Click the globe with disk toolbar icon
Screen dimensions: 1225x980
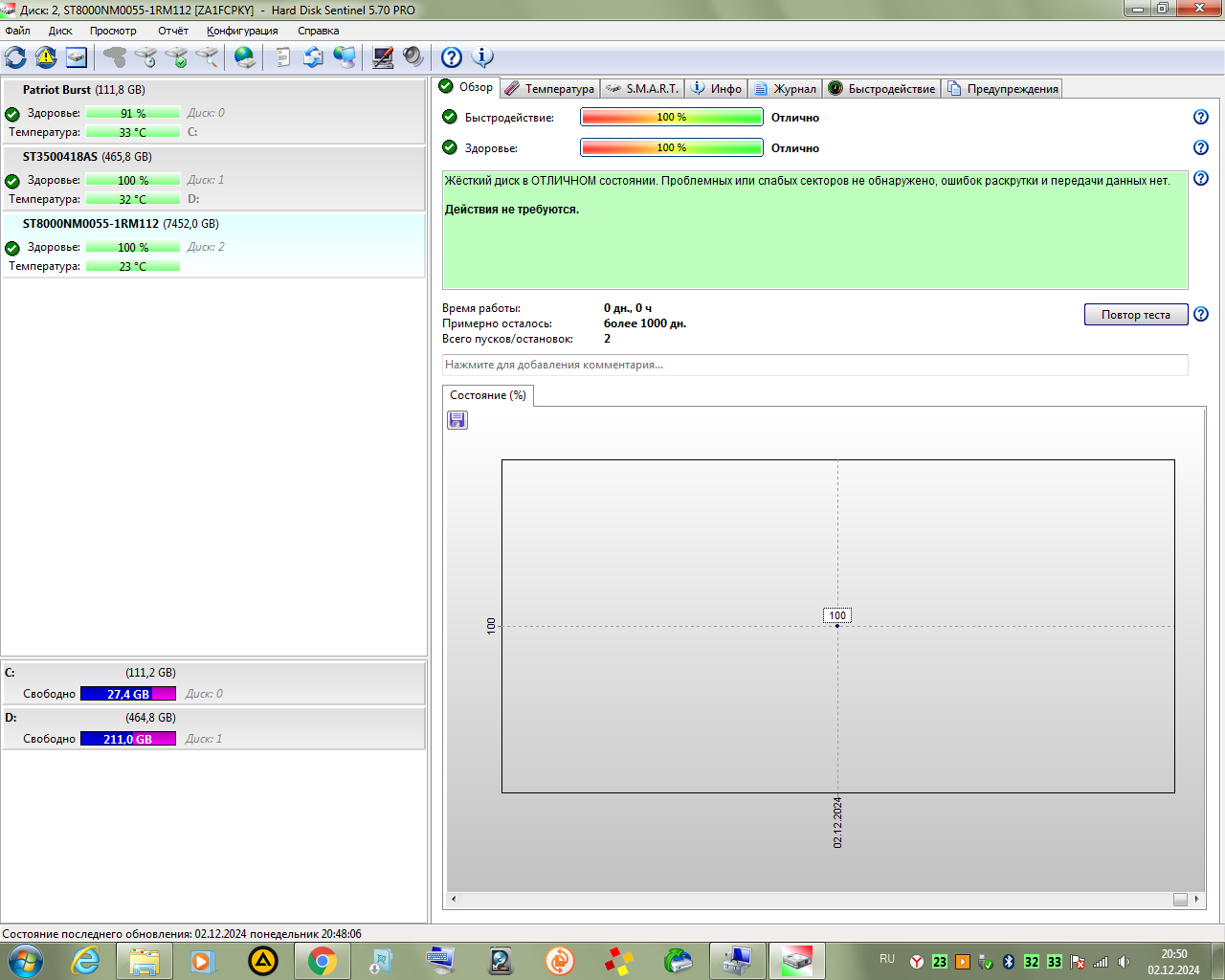245,57
